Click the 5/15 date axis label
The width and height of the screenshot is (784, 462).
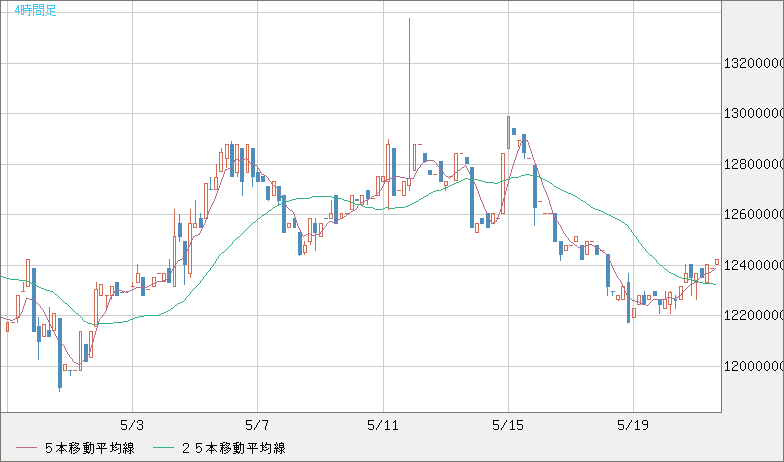pos(508,426)
